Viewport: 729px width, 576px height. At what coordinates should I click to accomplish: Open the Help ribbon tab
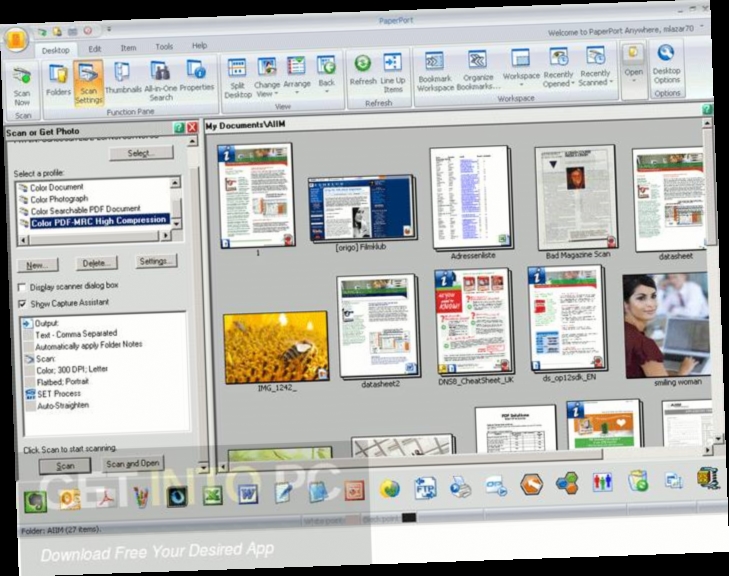click(199, 46)
